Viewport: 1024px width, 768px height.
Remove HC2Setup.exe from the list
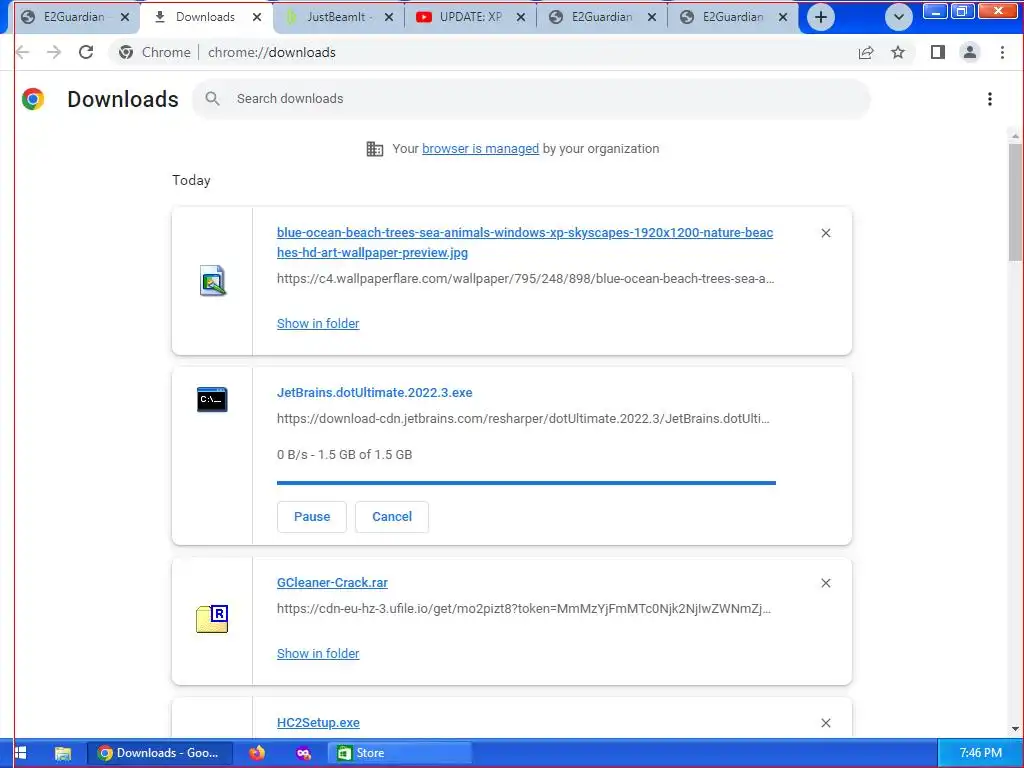(825, 723)
